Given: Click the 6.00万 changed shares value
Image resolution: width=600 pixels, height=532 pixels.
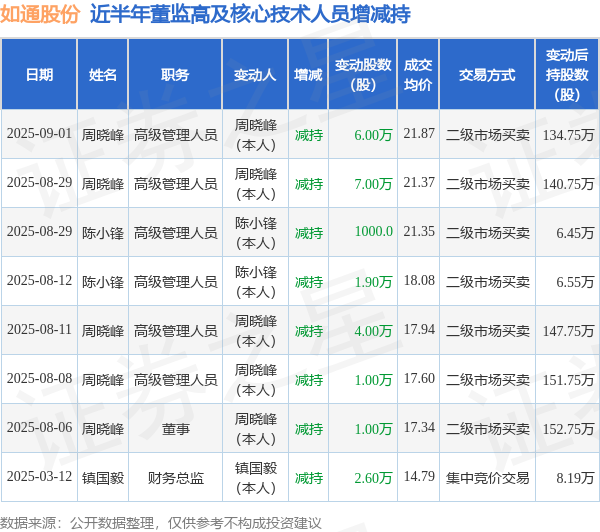Looking at the screenshot, I should click(373, 135).
